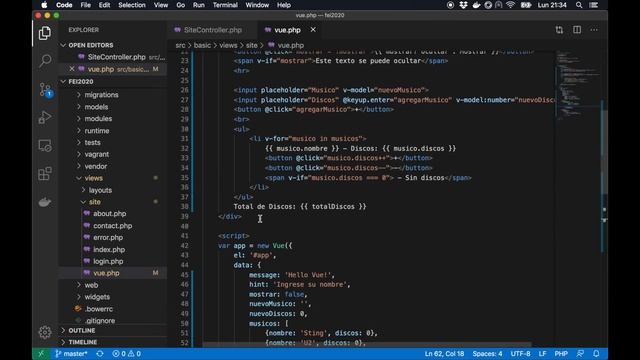Image resolution: width=640 pixels, height=360 pixels.
Task: Select the vue.php editor tab
Action: point(287,30)
